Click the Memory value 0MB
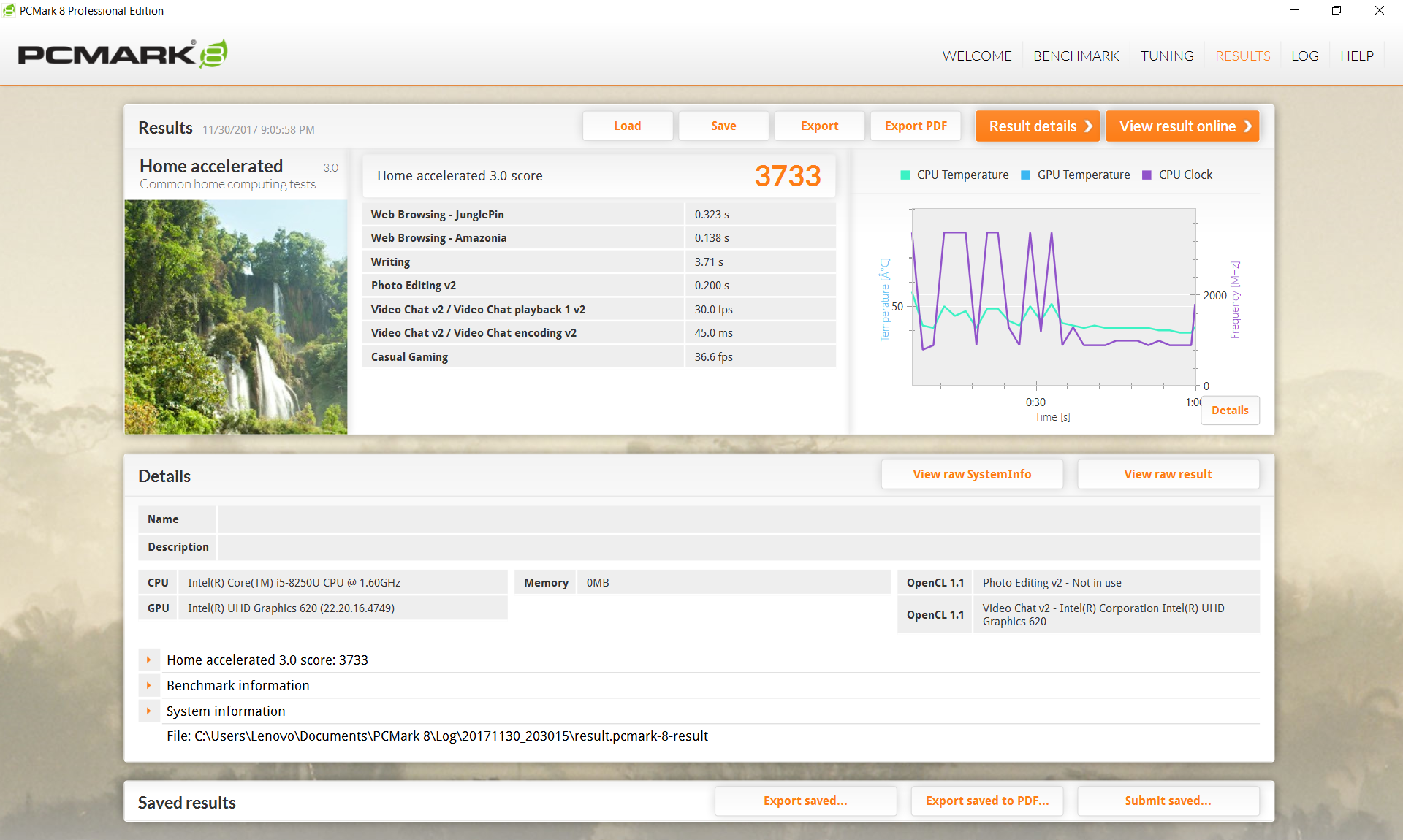 [598, 583]
